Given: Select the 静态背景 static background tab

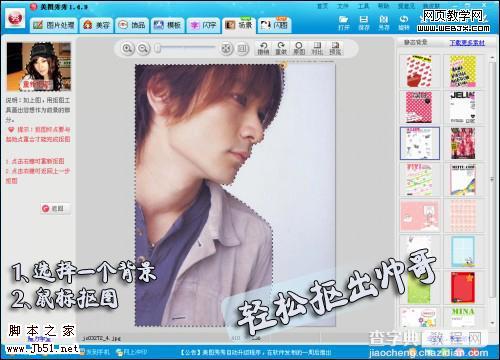Looking at the screenshot, I should pos(416,42).
